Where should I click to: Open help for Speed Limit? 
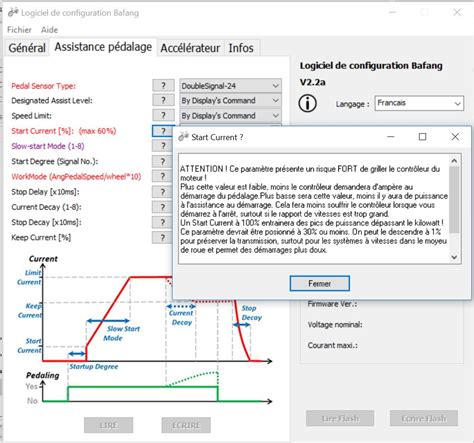[x=163, y=115]
